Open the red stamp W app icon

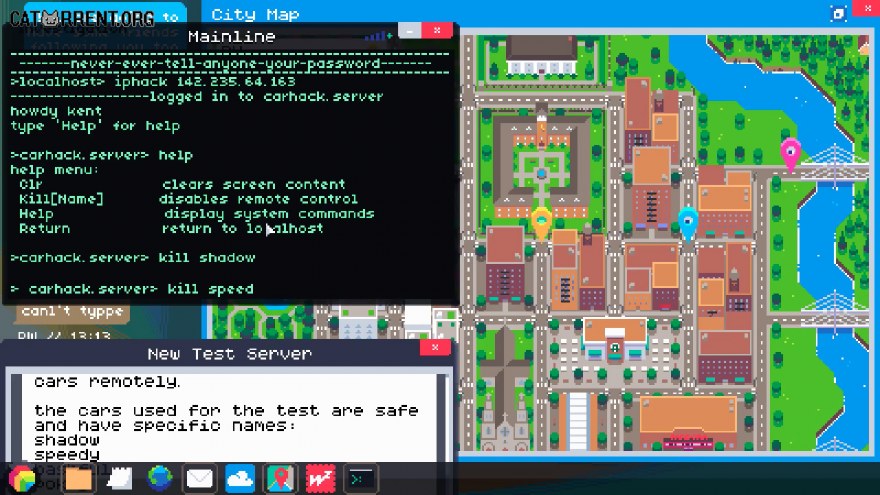point(320,479)
